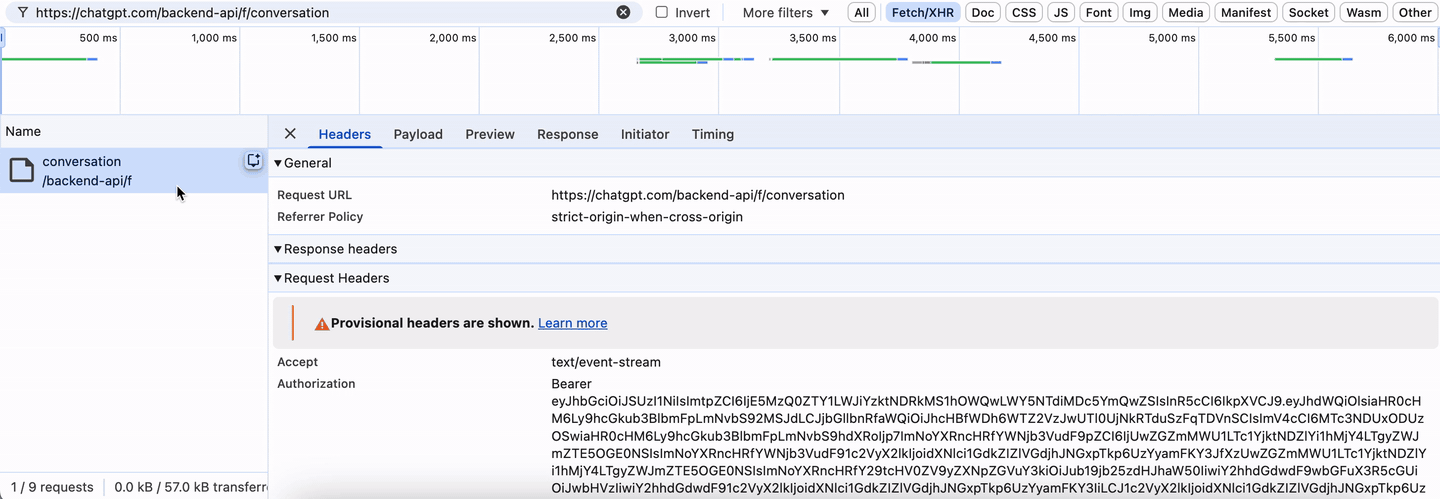Screen dimensions: 1440x499
Task: Select the Font filter type
Action: pyautogui.click(x=1098, y=12)
